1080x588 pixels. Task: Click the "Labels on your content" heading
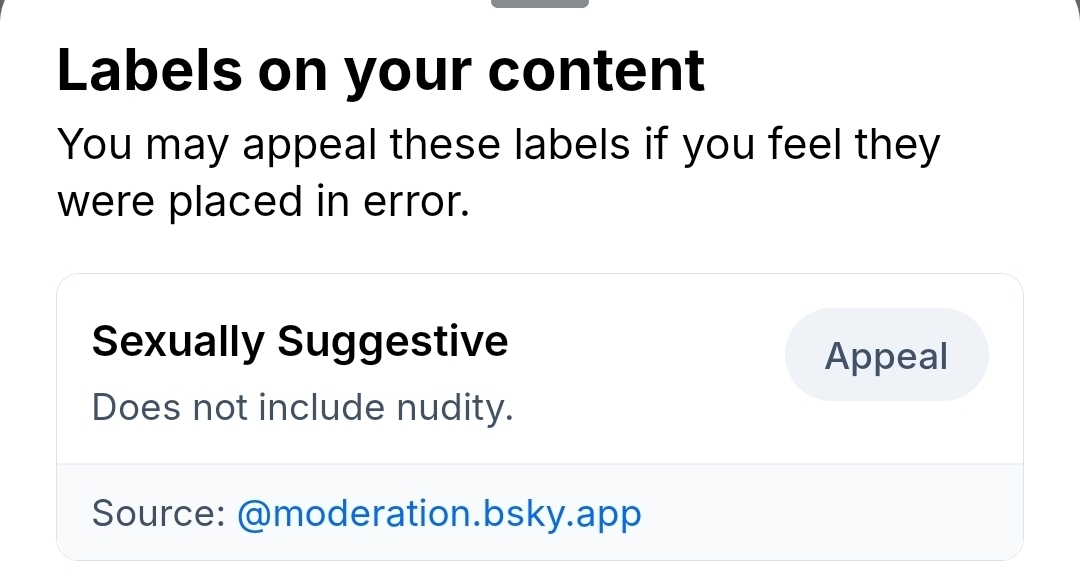pyautogui.click(x=381, y=71)
